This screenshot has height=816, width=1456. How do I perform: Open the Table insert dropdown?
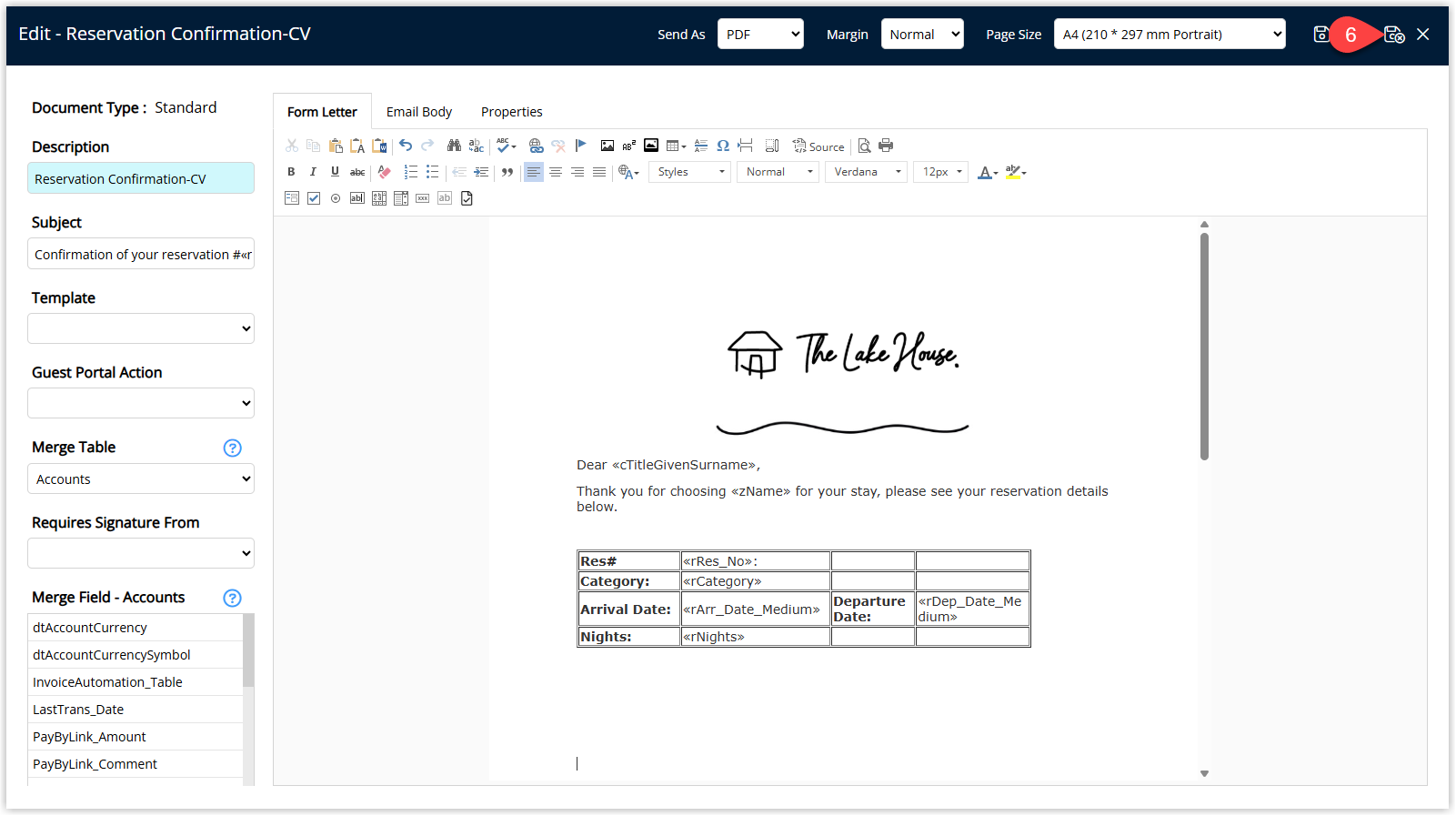[676, 146]
